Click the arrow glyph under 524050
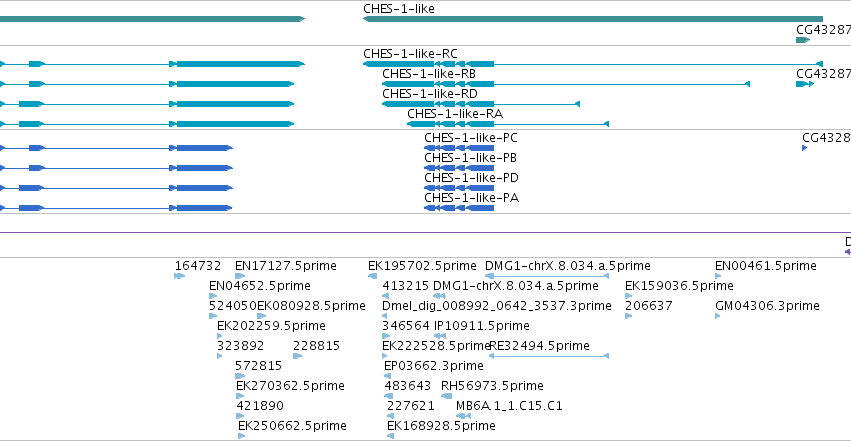851x441 pixels. click(x=213, y=316)
